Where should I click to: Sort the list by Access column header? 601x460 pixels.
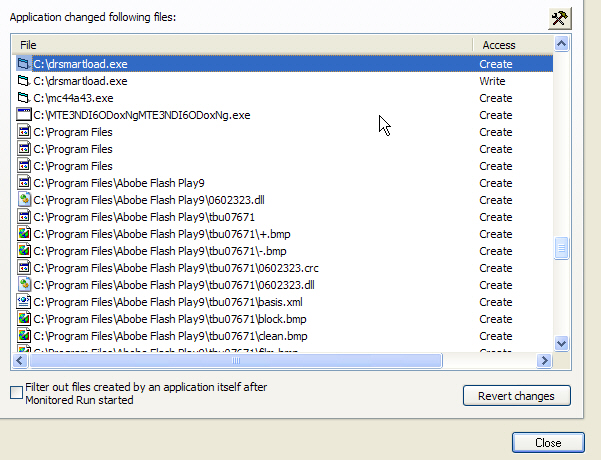click(x=510, y=45)
